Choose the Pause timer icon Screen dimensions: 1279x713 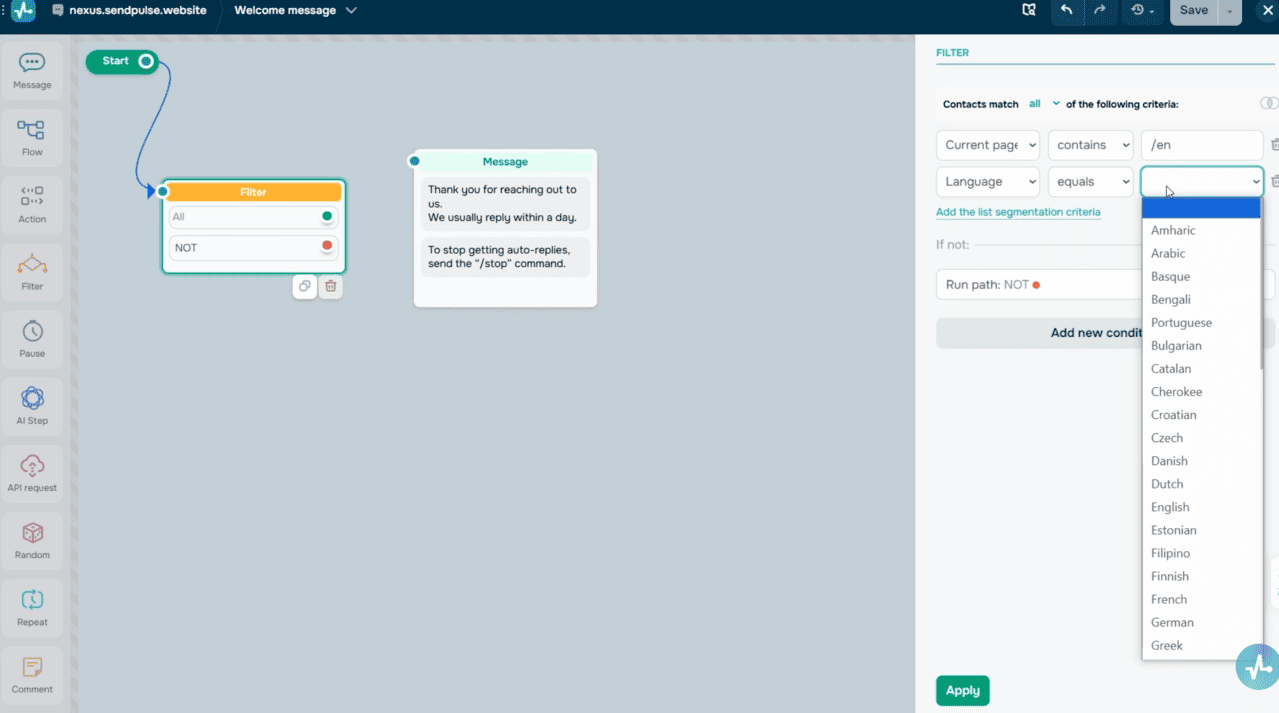32,330
